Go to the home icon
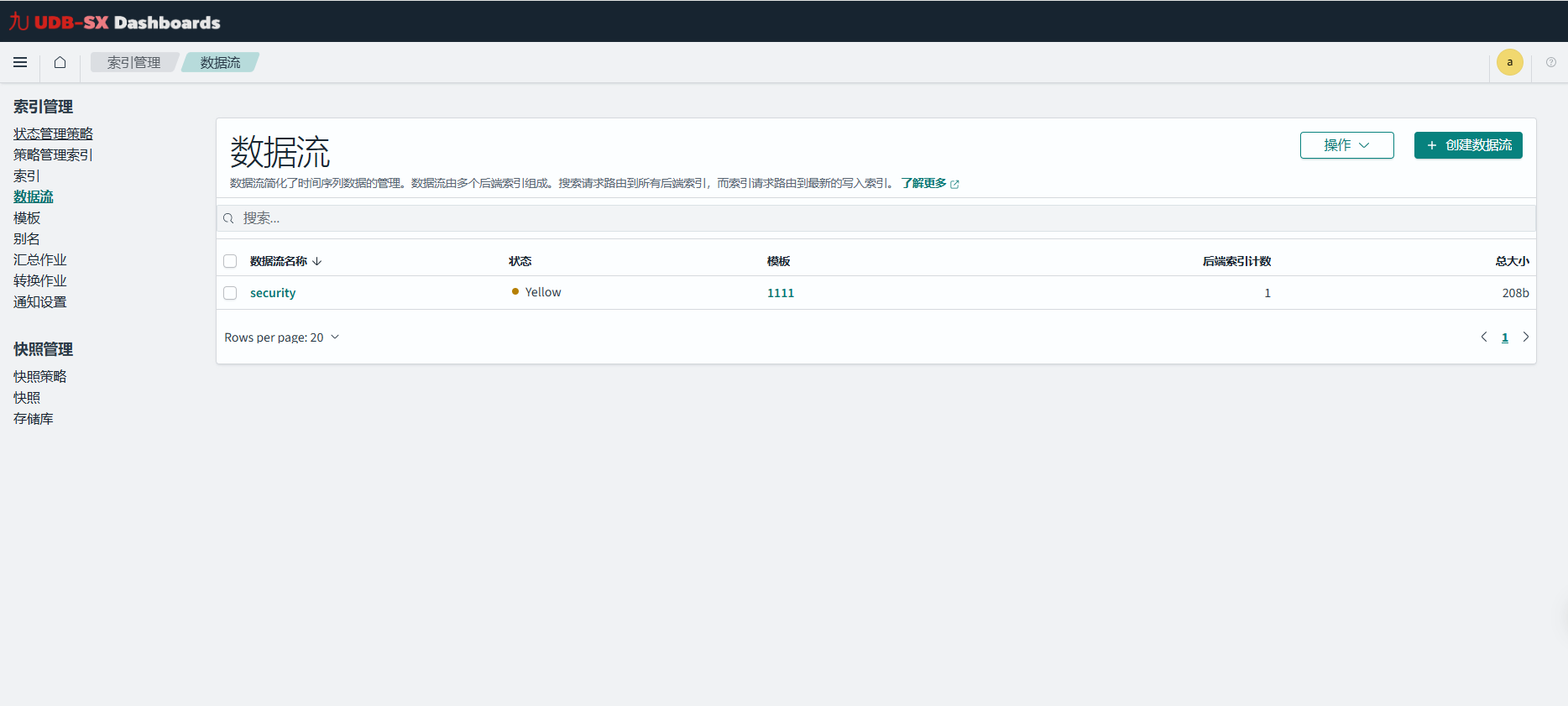The width and height of the screenshot is (1568, 706). [60, 62]
